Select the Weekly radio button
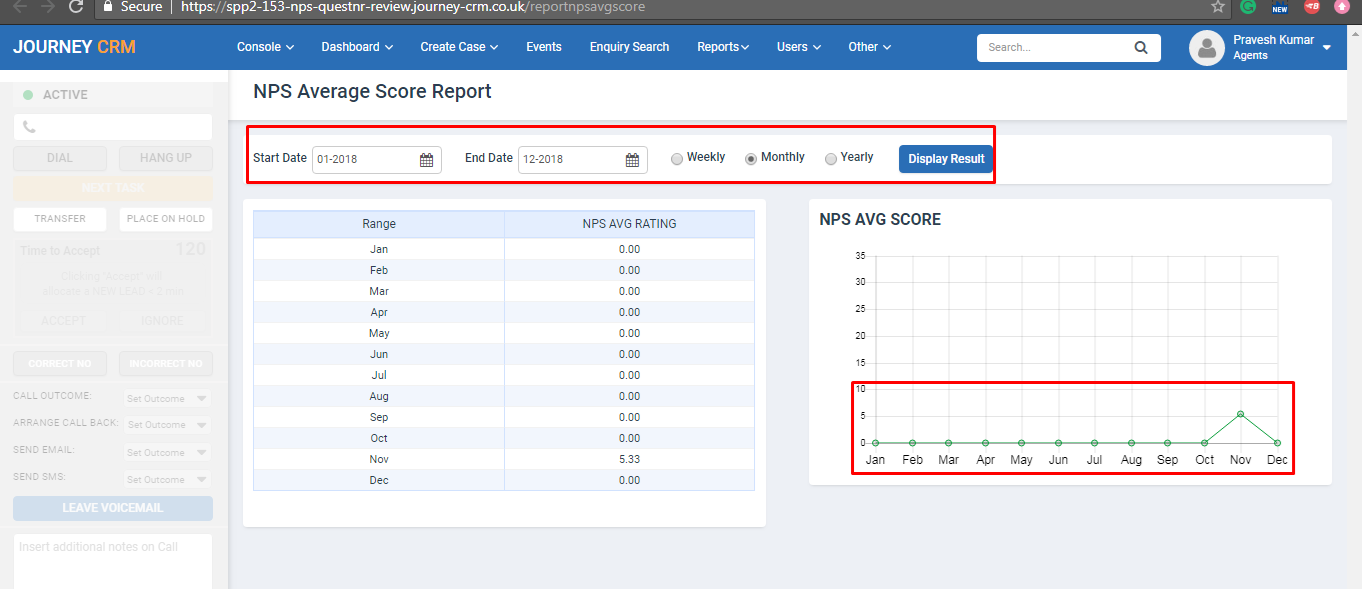1362x589 pixels. pyautogui.click(x=677, y=158)
